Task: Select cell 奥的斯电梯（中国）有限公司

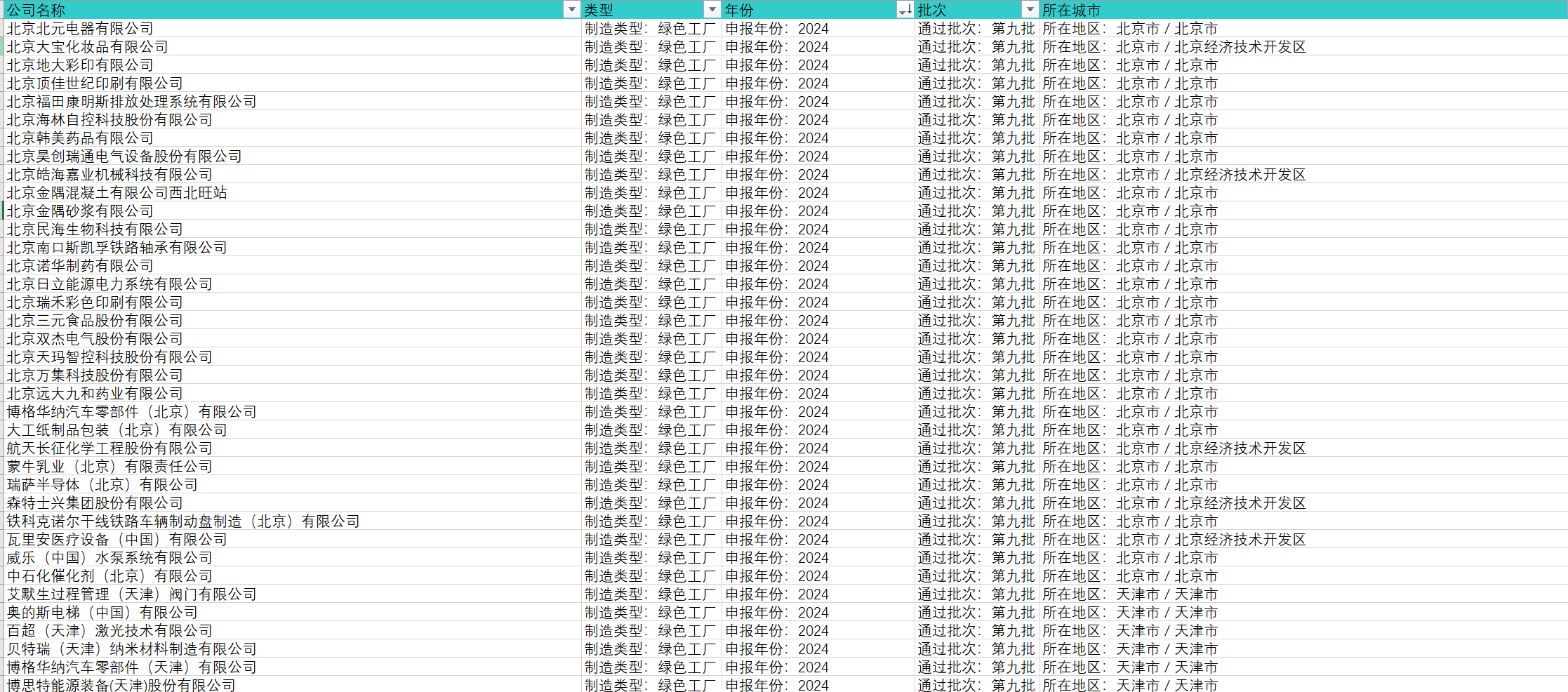Action: [293, 613]
